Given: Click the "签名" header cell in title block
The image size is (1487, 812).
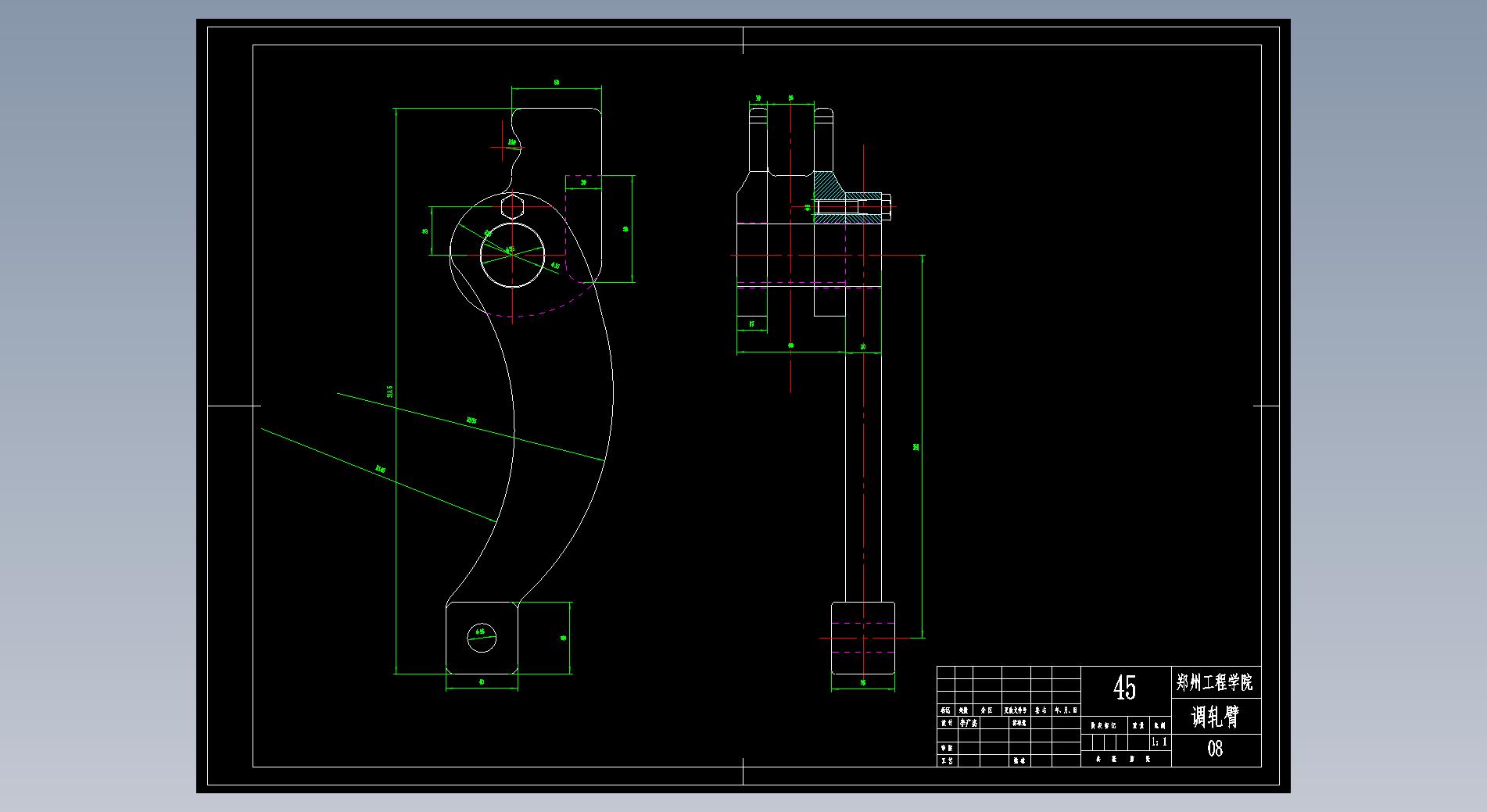Looking at the screenshot, I should click(x=1041, y=710).
